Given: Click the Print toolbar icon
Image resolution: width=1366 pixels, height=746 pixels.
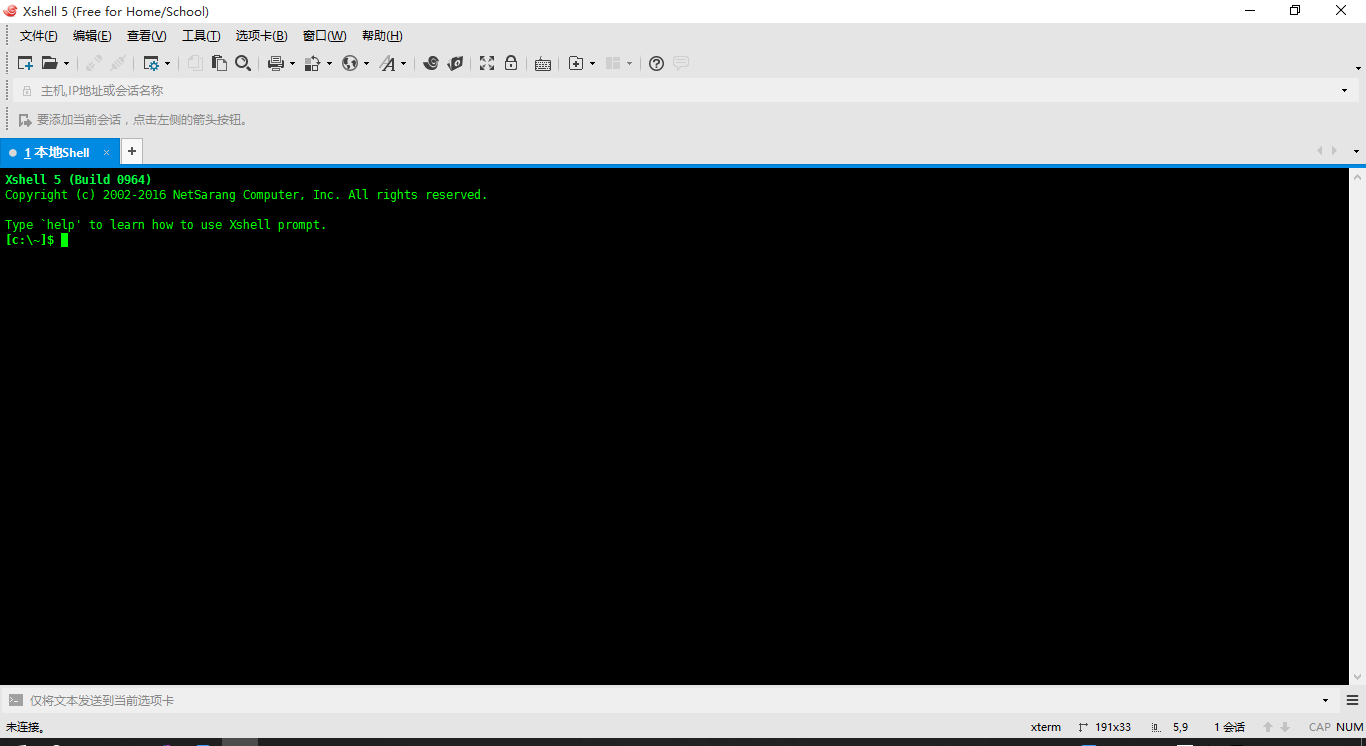Looking at the screenshot, I should tap(276, 63).
